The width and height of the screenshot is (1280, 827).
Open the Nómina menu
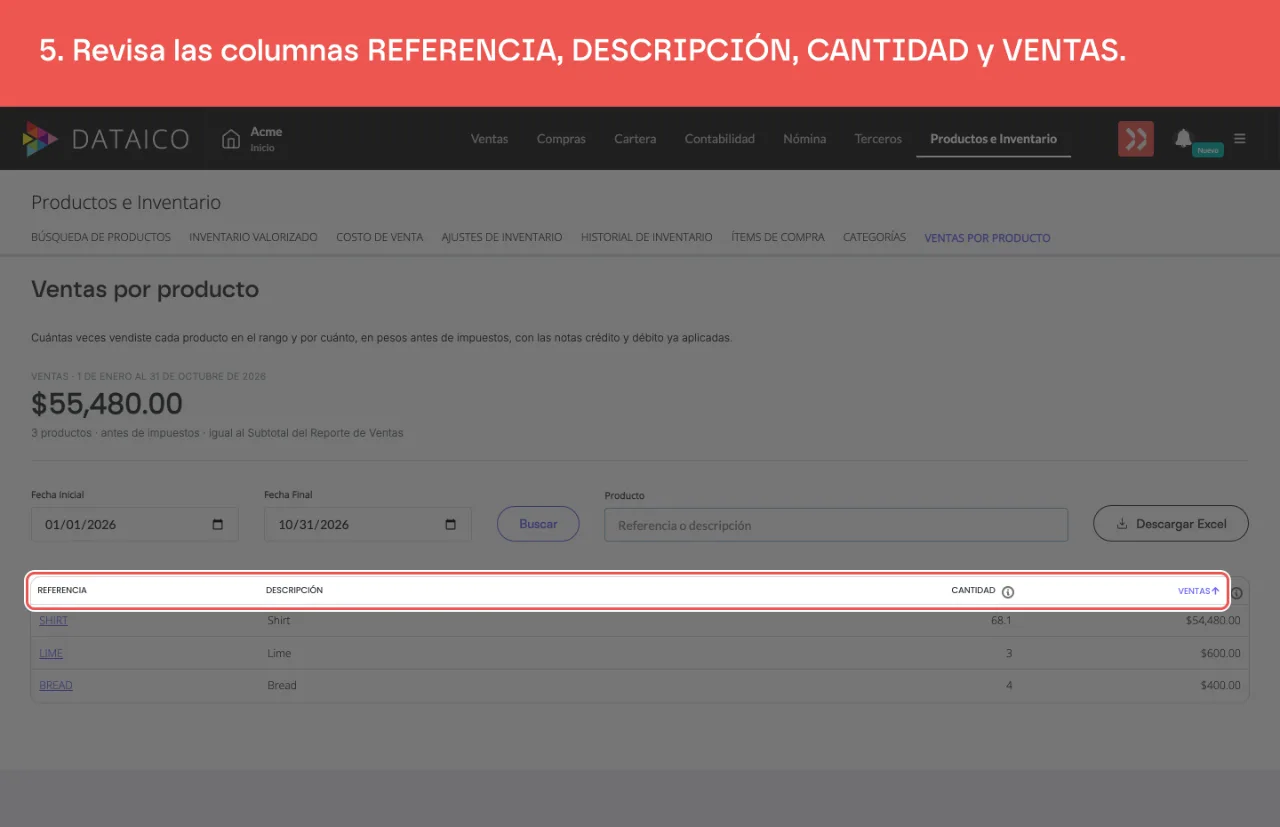click(x=805, y=139)
